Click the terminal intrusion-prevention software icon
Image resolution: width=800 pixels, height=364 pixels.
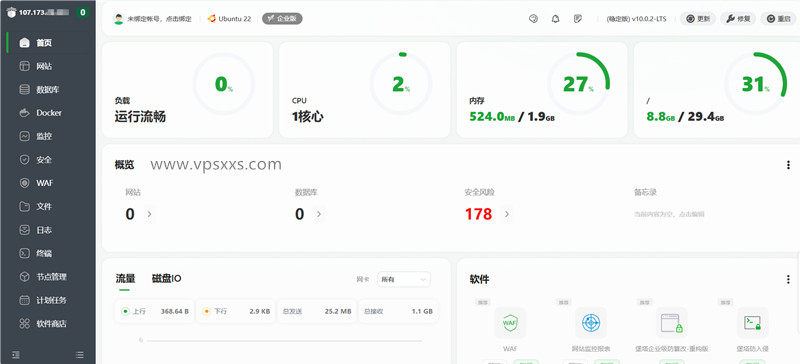(x=753, y=323)
